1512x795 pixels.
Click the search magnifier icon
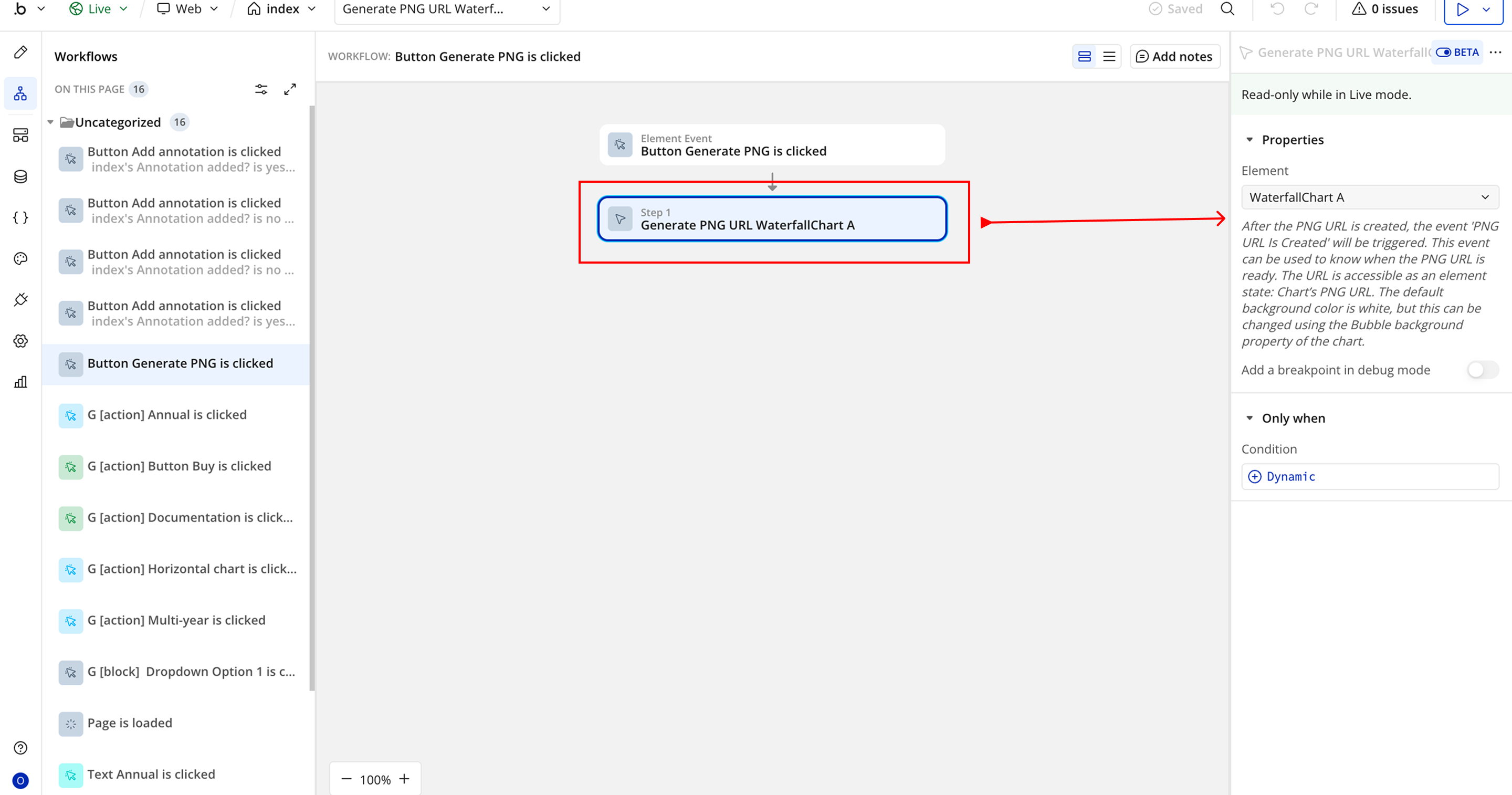pos(1227,9)
